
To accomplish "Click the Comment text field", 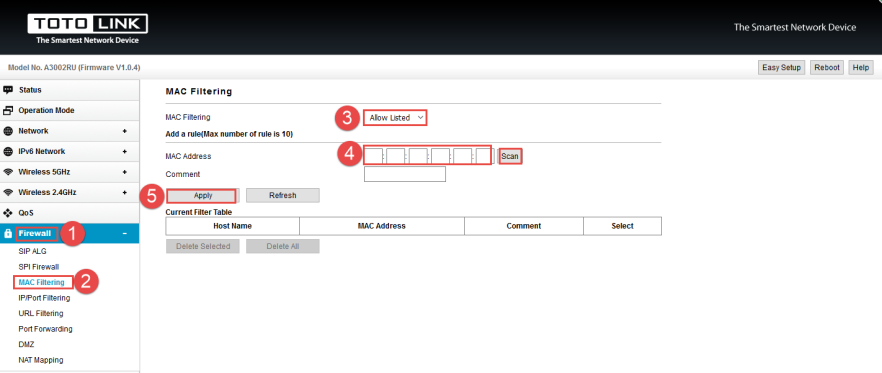I will [x=405, y=174].
